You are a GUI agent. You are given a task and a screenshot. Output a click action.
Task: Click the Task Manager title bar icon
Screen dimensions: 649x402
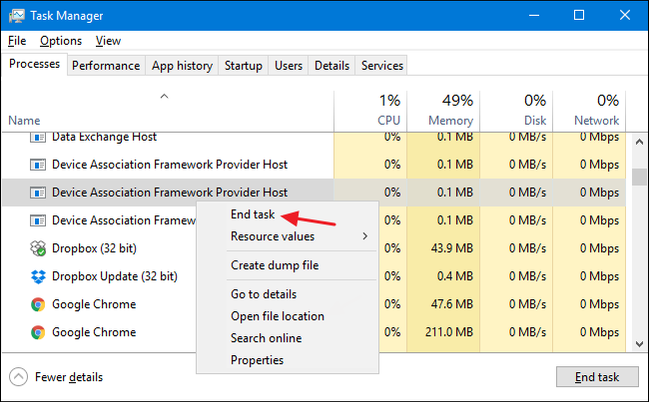point(17,15)
